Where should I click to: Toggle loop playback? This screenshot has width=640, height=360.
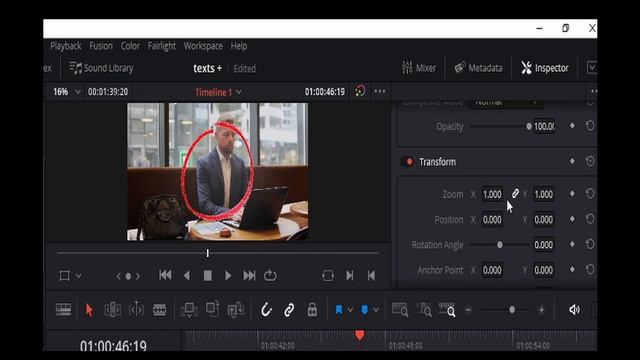[x=270, y=276]
